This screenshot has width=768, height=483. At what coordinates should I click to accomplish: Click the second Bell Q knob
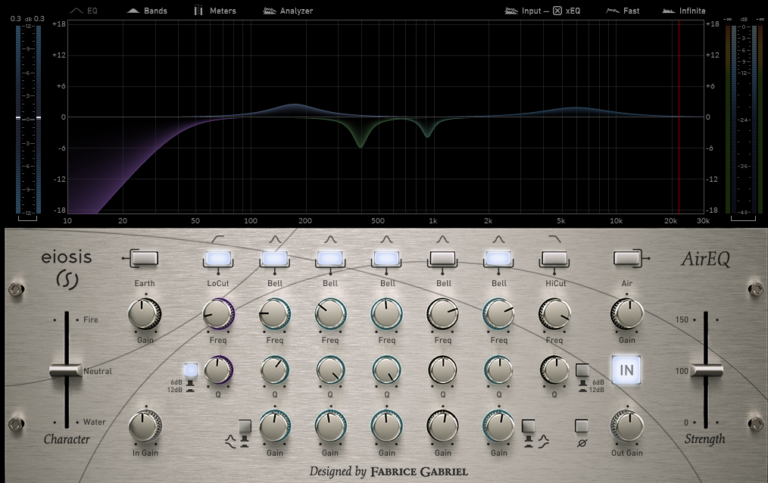(330, 370)
